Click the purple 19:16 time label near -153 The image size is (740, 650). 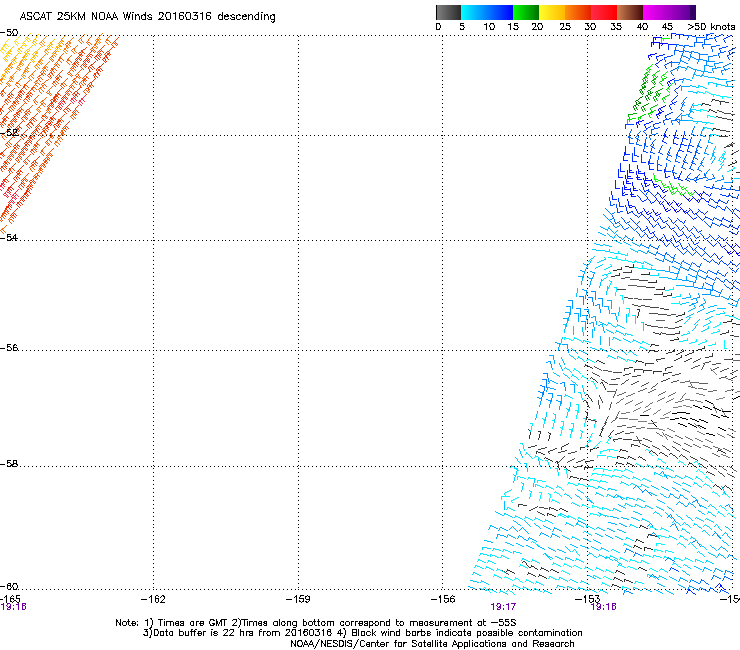click(x=604, y=607)
